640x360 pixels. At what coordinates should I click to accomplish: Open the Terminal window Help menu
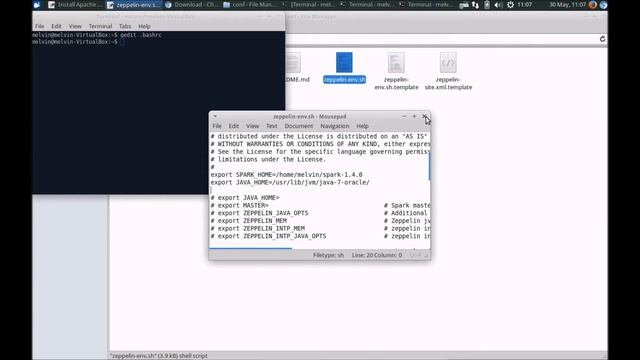click(144, 26)
